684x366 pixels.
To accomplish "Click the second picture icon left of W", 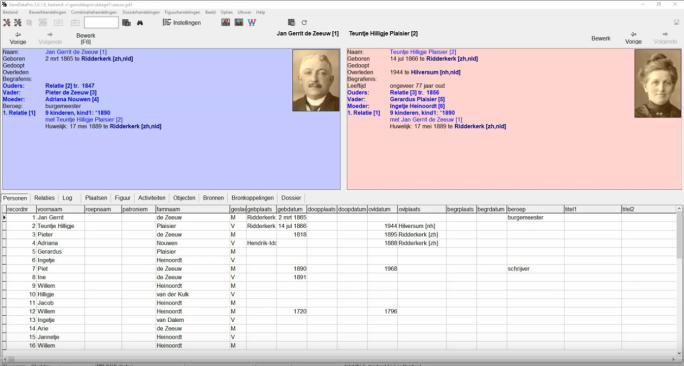I will pos(239,22).
